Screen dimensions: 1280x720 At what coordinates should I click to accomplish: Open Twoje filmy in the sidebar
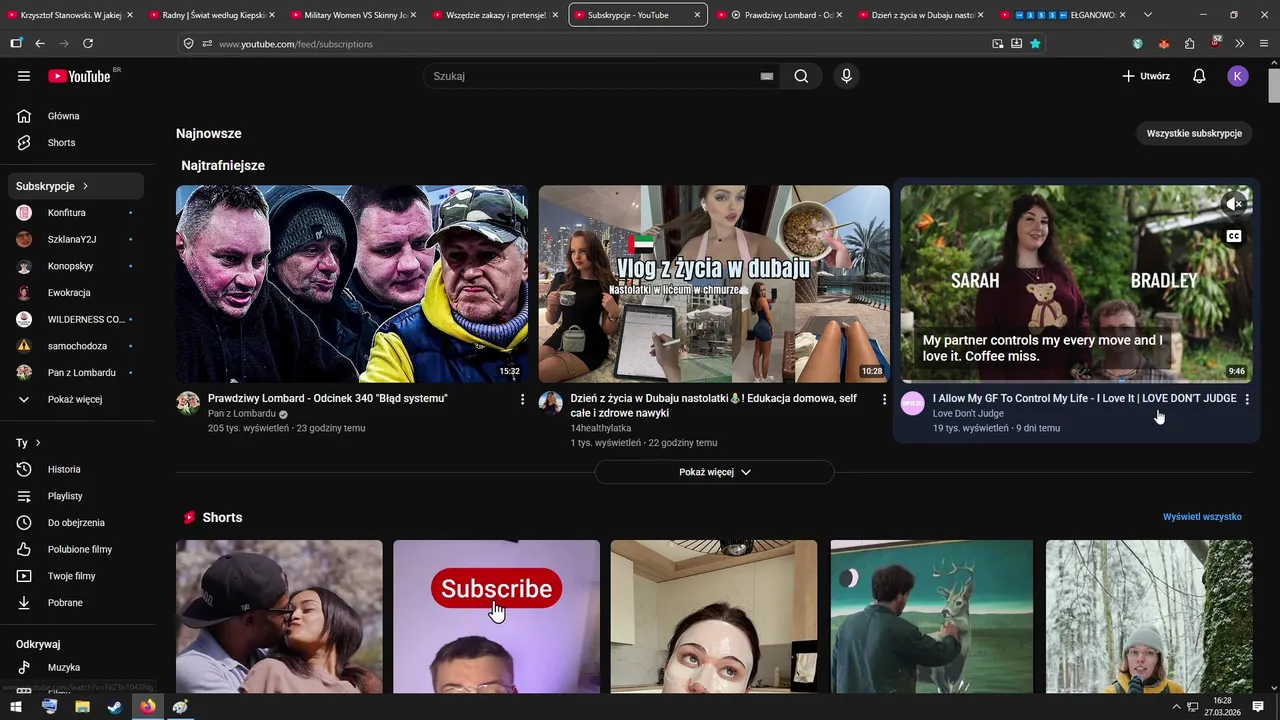(x=78, y=576)
